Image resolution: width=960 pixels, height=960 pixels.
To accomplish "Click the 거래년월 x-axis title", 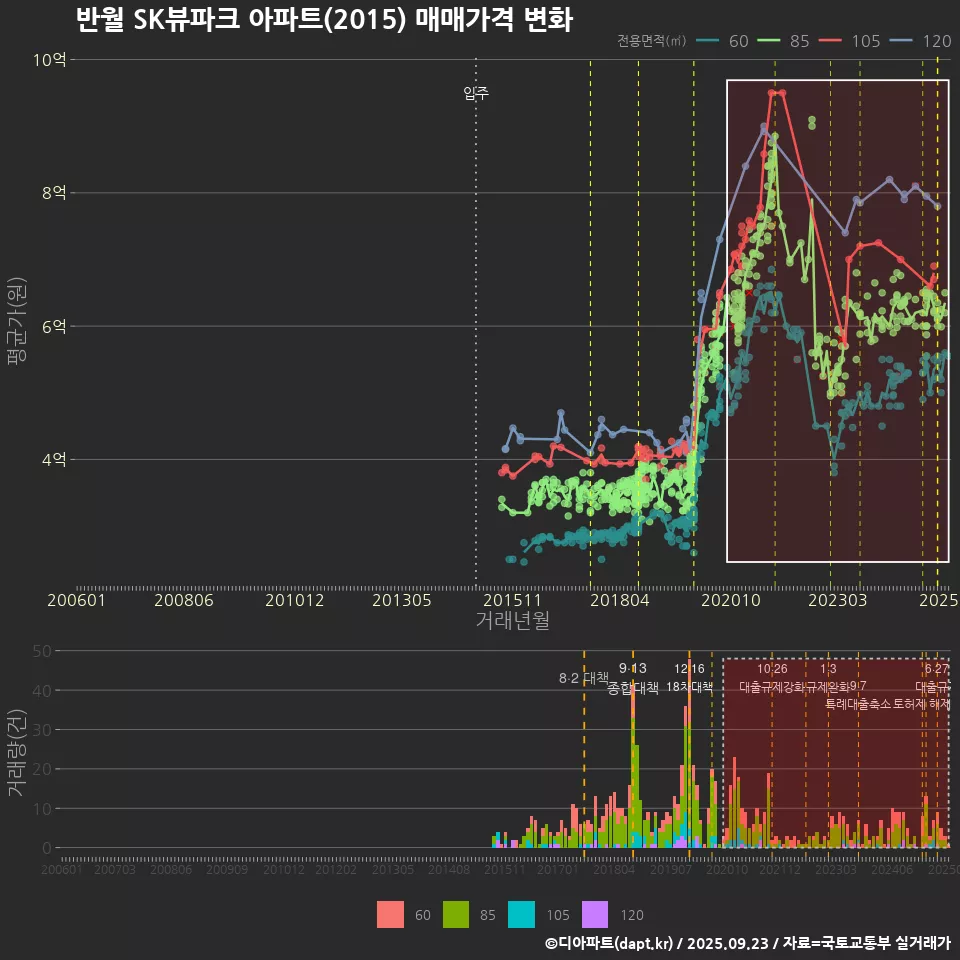I will [x=512, y=621].
